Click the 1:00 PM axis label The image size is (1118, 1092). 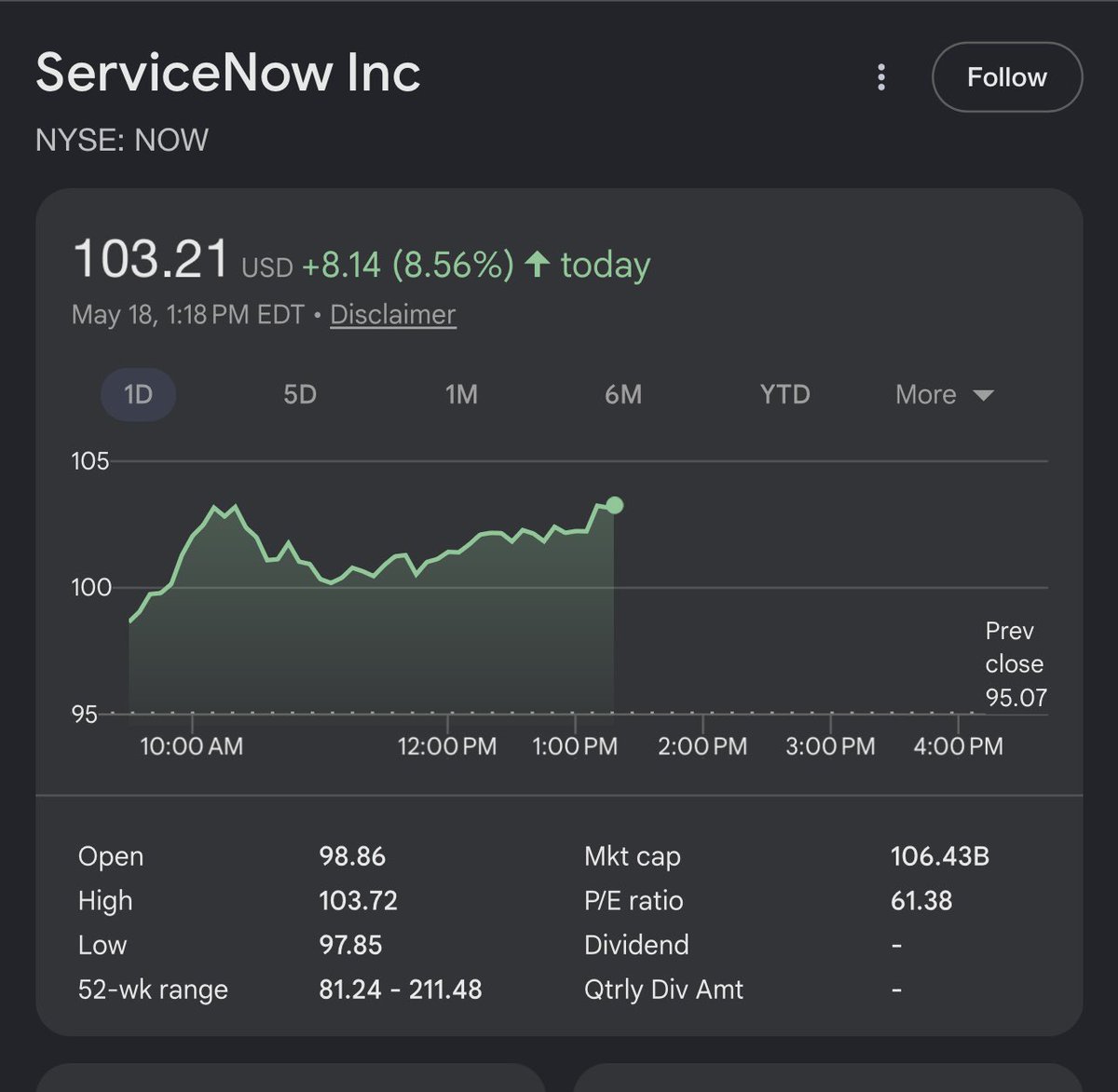coord(575,746)
